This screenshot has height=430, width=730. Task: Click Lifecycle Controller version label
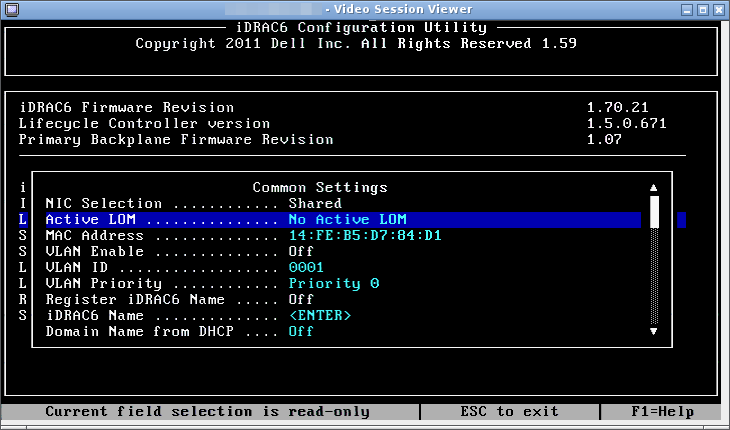pyautogui.click(x=144, y=124)
